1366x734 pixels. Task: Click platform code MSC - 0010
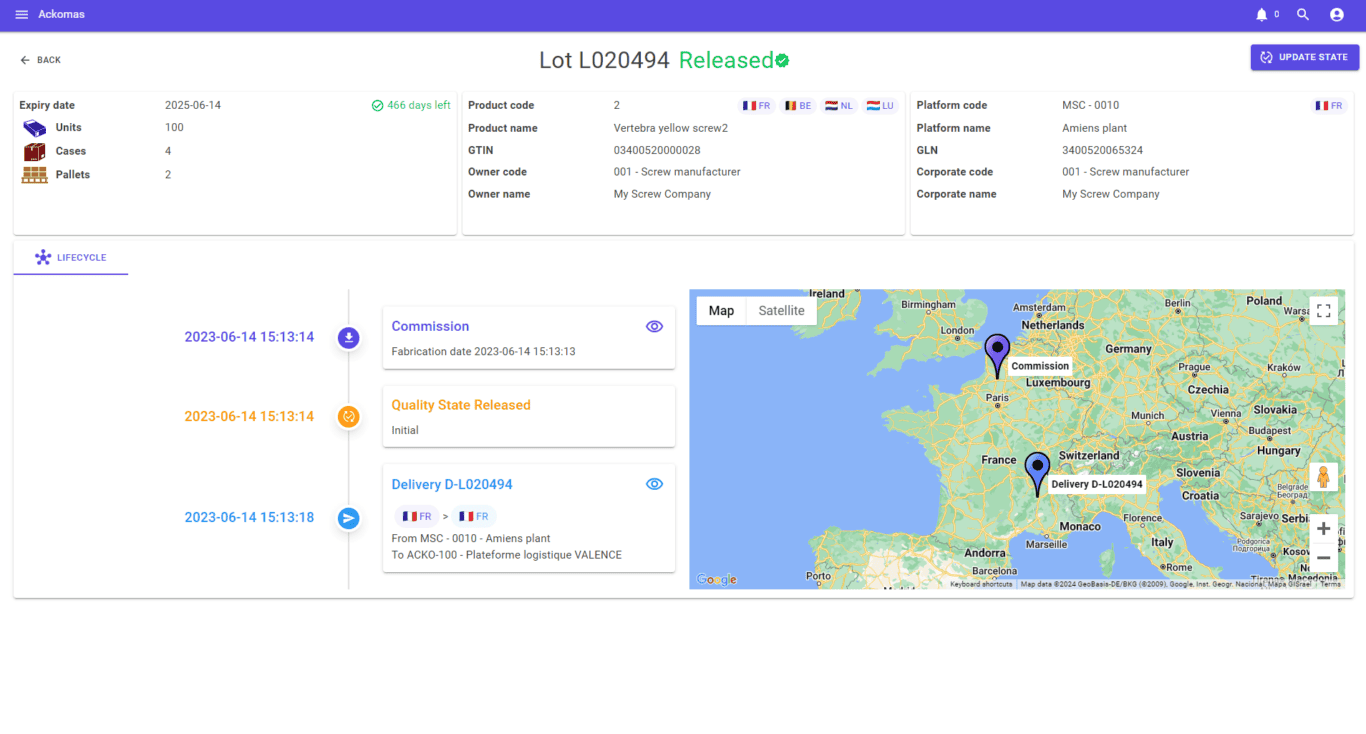point(1091,105)
